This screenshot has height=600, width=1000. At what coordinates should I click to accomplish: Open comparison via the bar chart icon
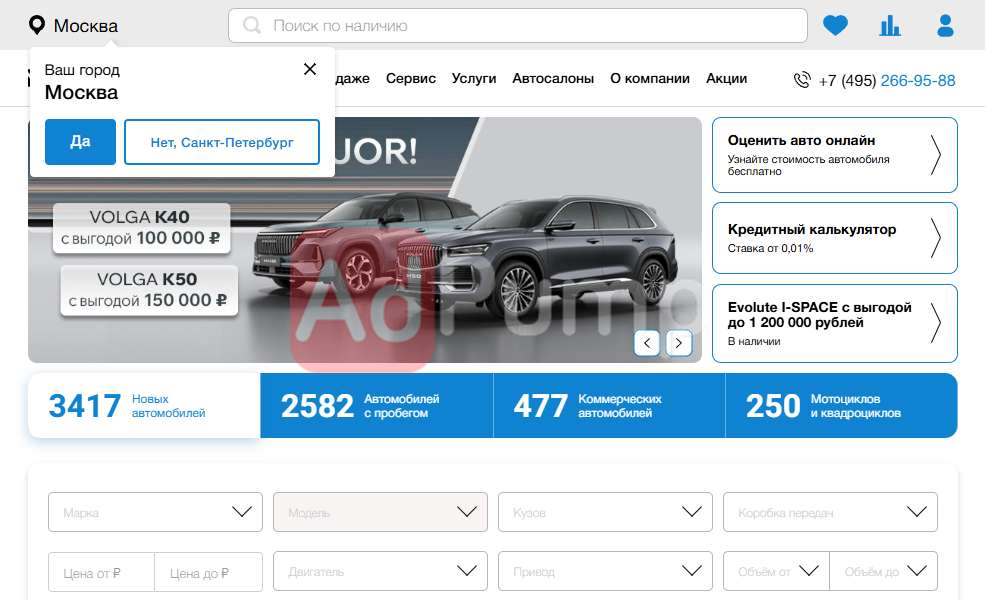(x=890, y=26)
